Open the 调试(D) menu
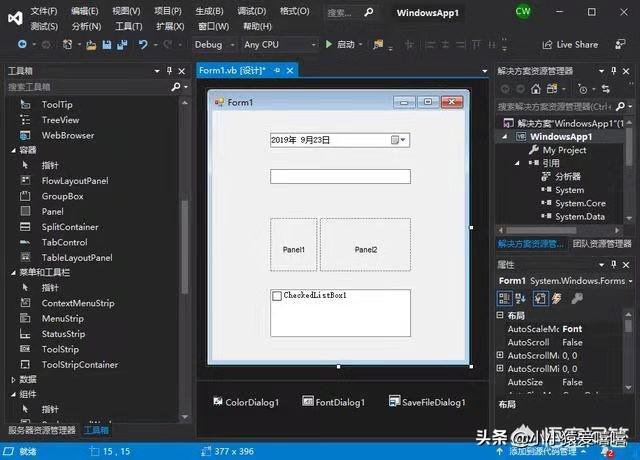The height and width of the screenshot is (460, 640). click(252, 11)
